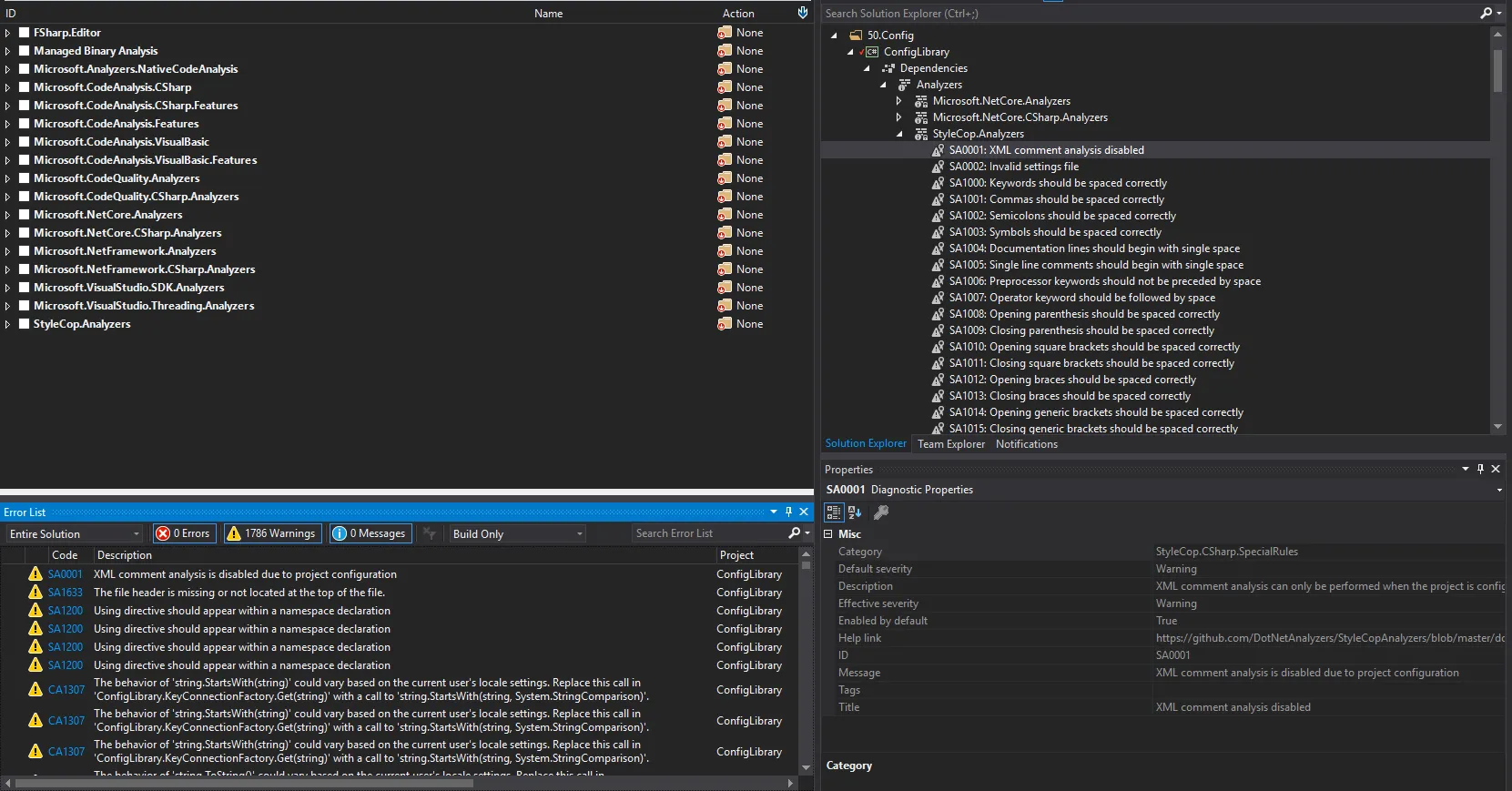Click the Categorized view icon in Properties
The height and width of the screenshot is (791, 1512).
[833, 512]
